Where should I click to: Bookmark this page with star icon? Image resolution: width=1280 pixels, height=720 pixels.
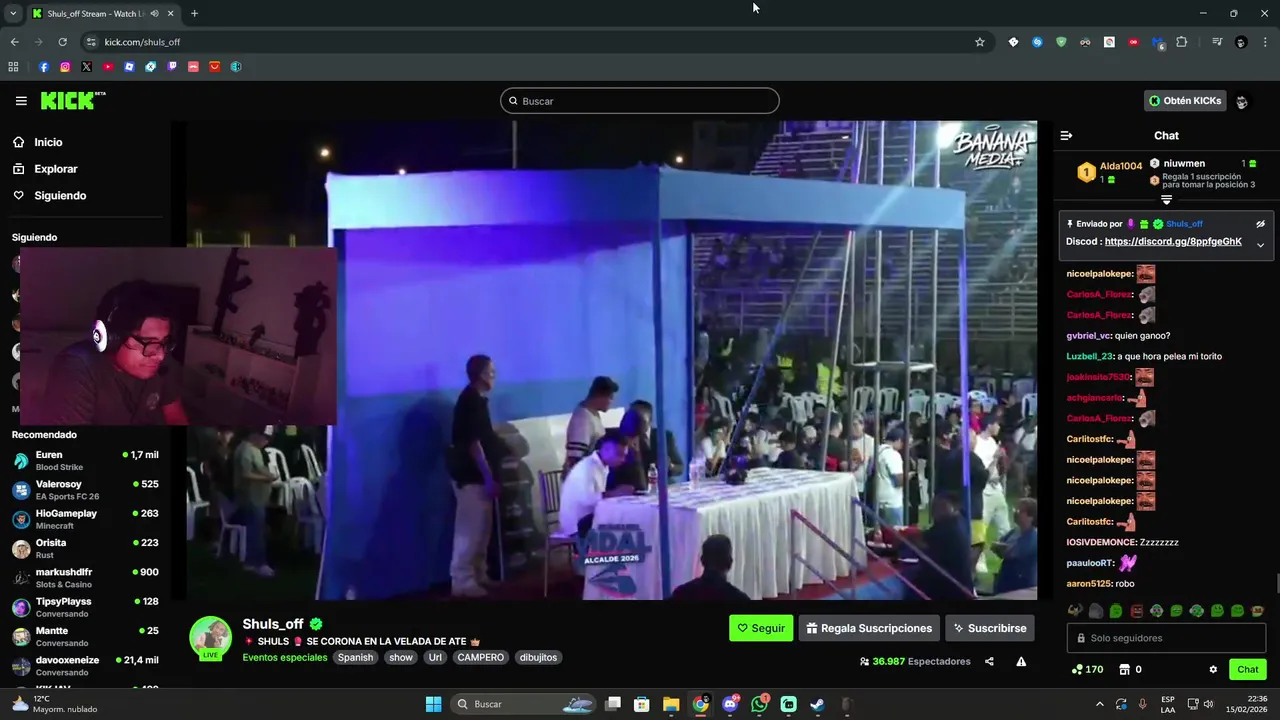pos(980,42)
